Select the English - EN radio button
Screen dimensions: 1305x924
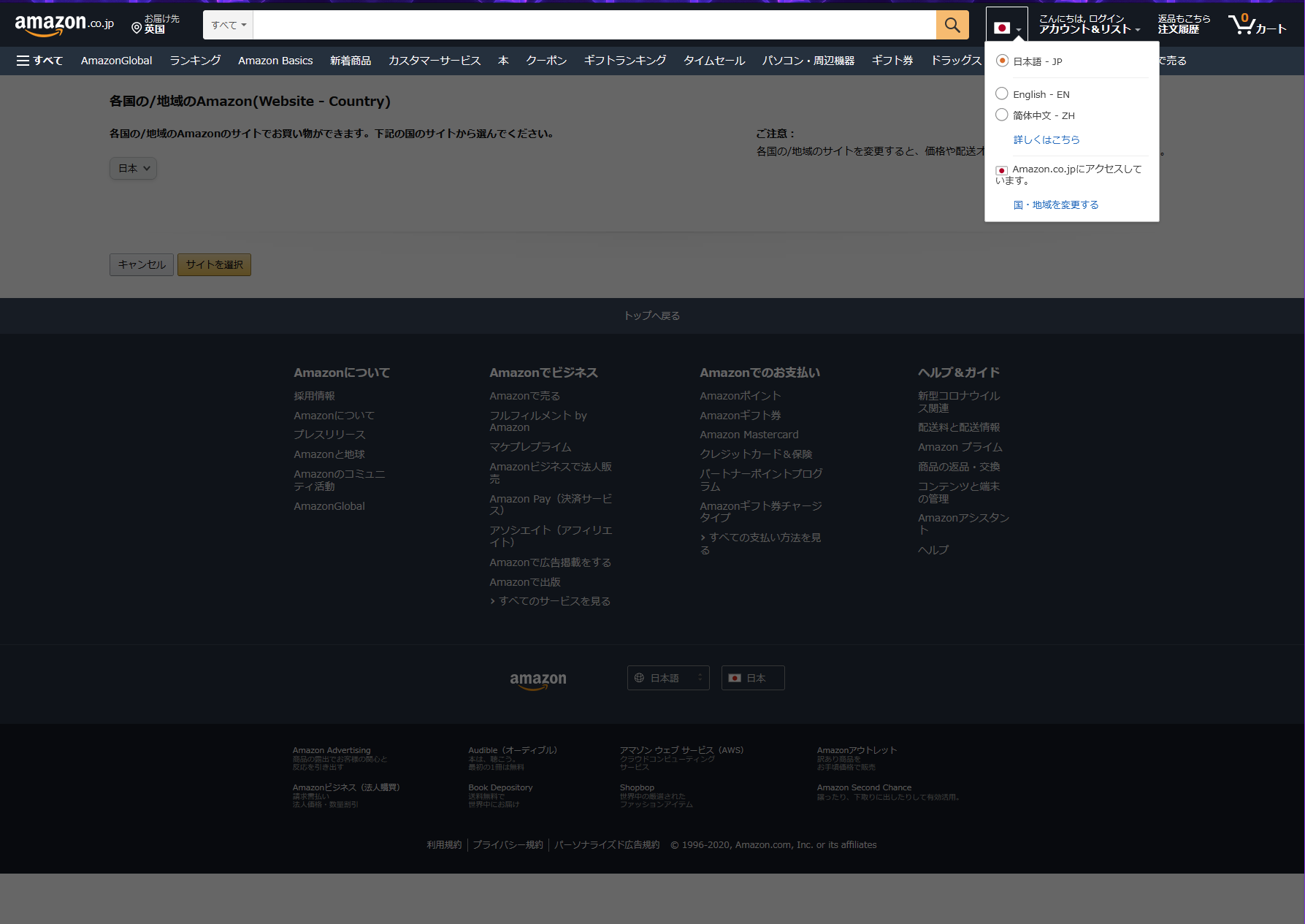(1002, 93)
